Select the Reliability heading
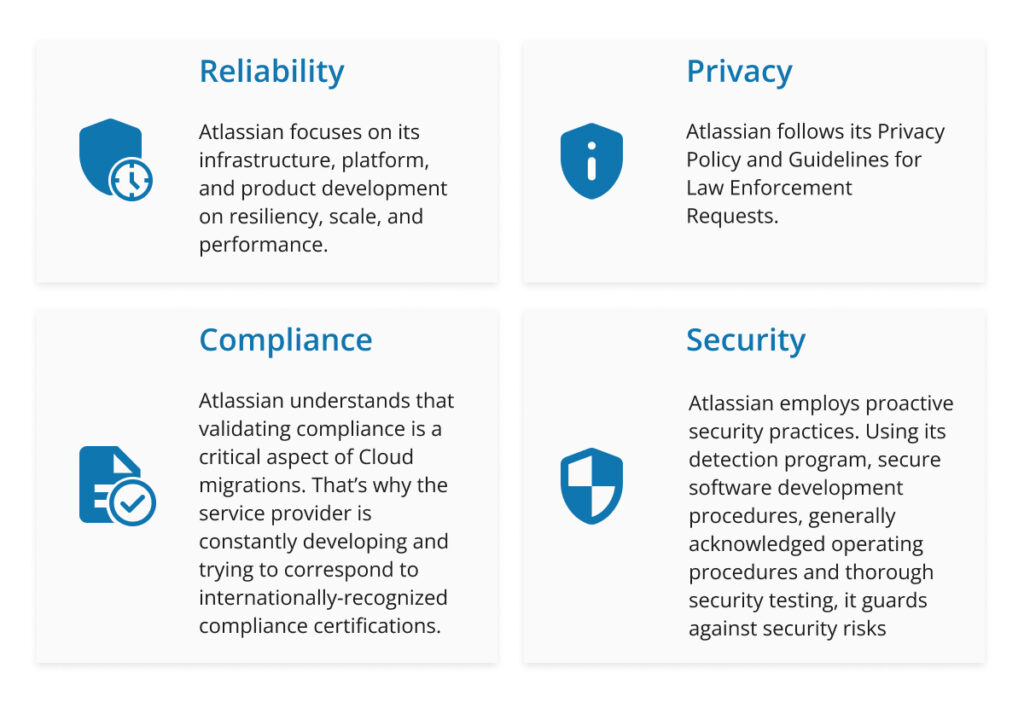Viewport: 1024px width, 702px height. [x=272, y=72]
